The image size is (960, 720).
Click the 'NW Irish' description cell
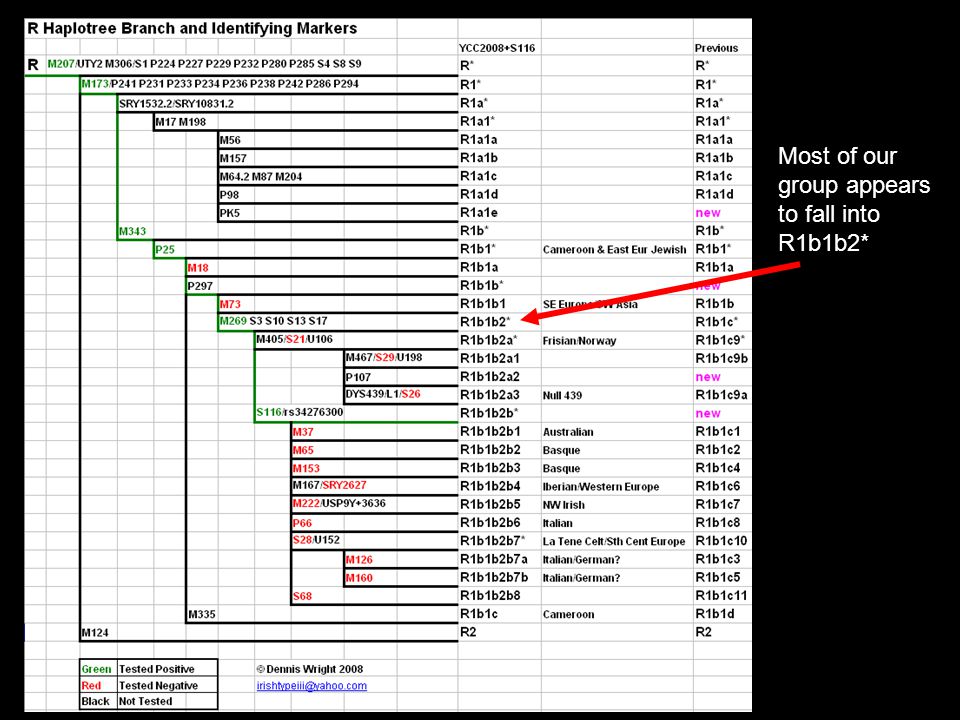point(563,505)
